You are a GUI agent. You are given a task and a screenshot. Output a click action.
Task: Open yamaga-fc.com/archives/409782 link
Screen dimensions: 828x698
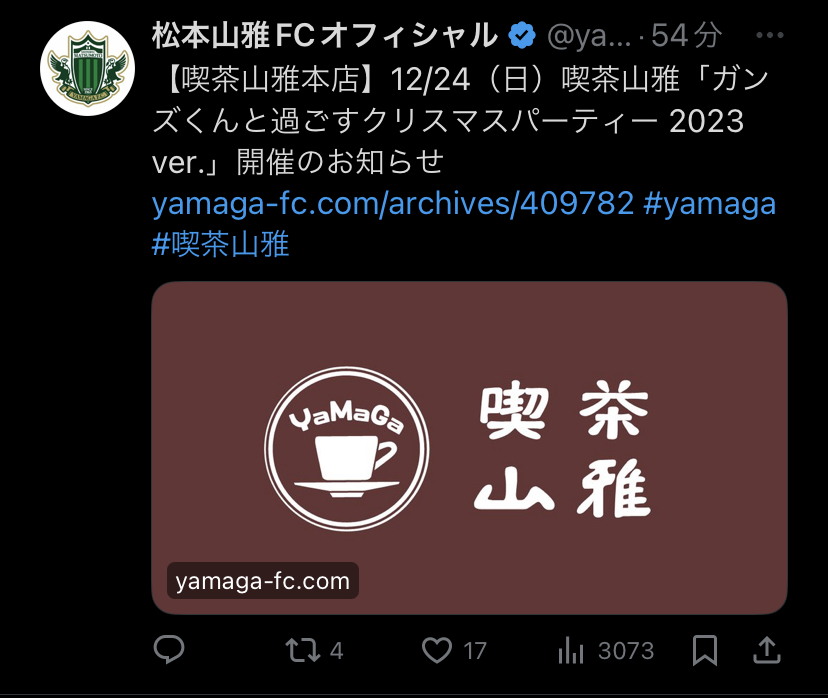tap(393, 203)
